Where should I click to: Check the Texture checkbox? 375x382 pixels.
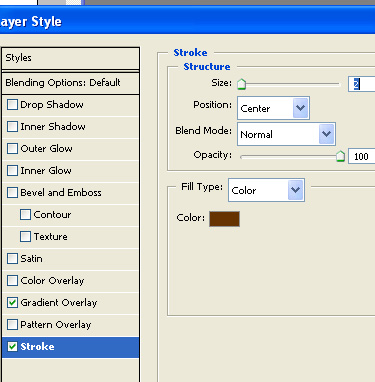coord(25,237)
